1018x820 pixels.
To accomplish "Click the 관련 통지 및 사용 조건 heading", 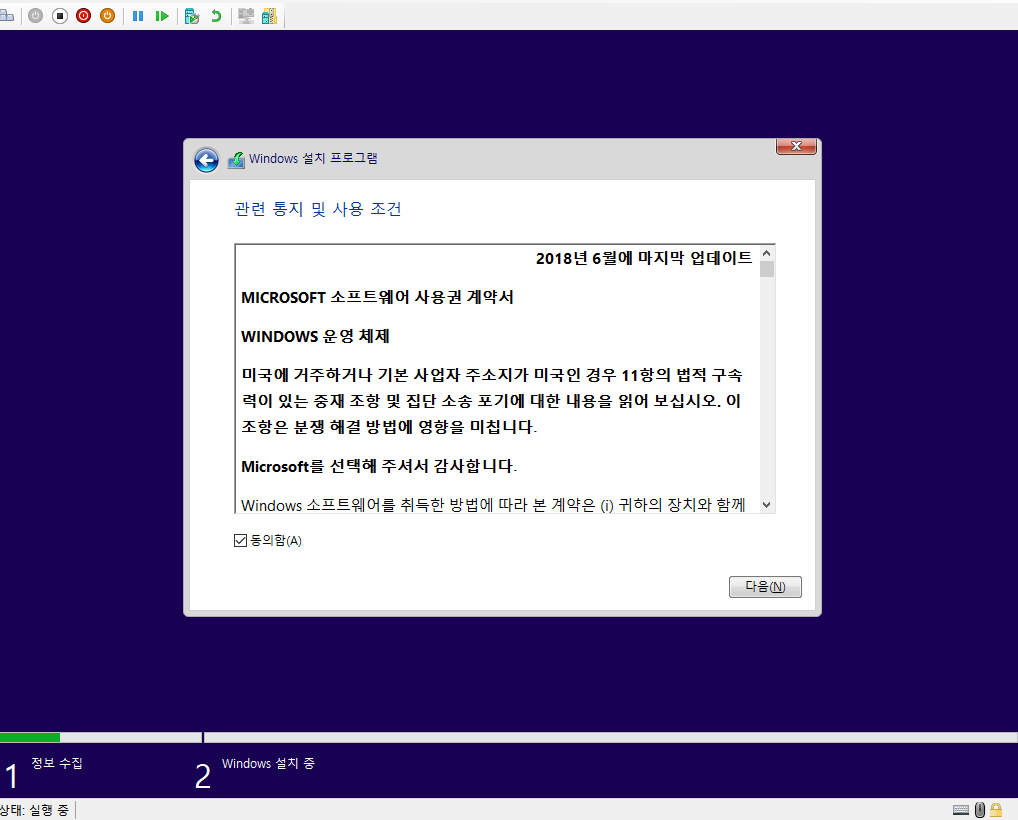I will (317, 209).
